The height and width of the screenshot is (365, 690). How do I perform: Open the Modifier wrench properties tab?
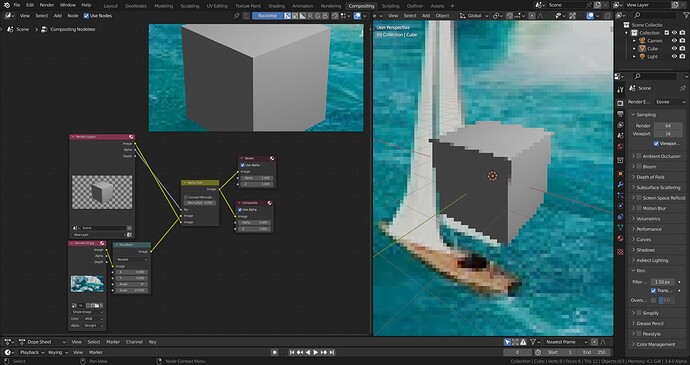pos(620,184)
